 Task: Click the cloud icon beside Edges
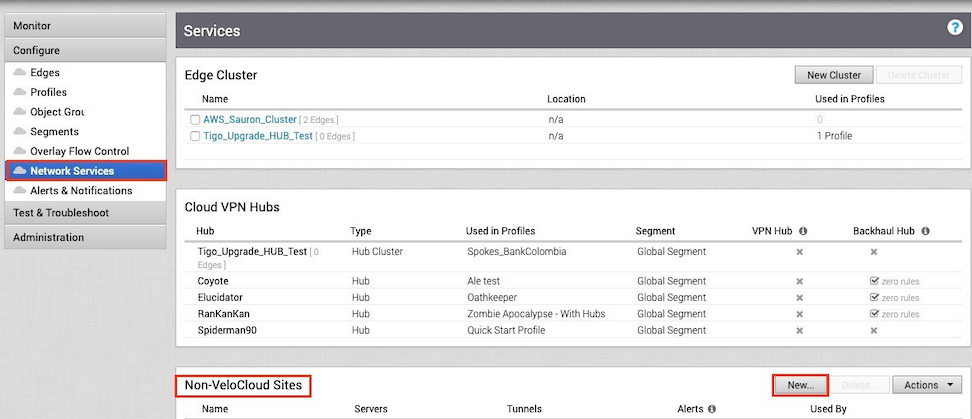[21, 73]
